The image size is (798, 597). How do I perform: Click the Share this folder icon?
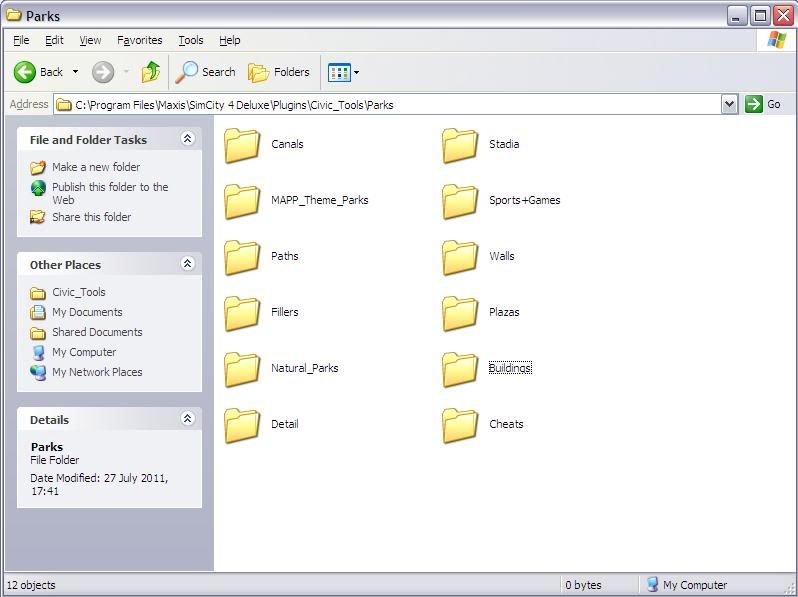38,217
